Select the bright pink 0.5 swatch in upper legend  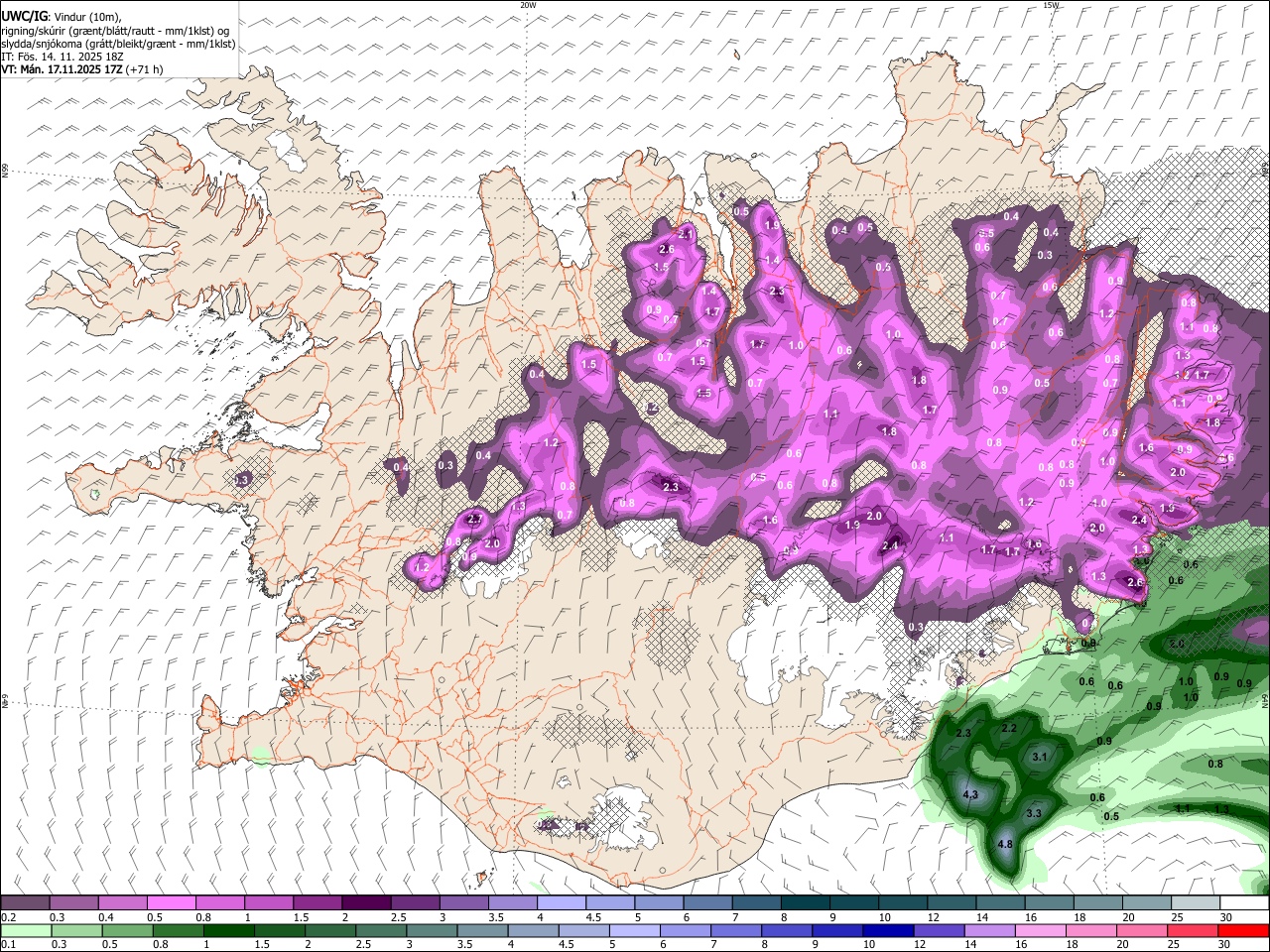[x=171, y=903]
